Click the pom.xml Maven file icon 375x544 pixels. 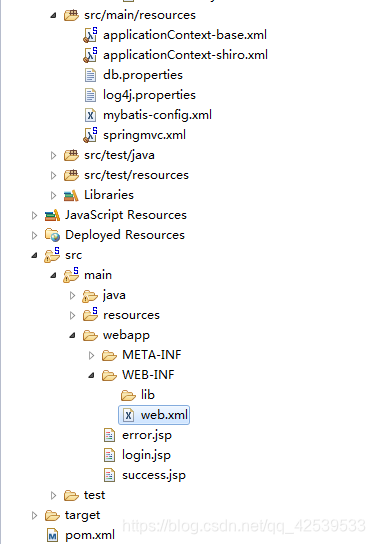[x=52, y=536]
